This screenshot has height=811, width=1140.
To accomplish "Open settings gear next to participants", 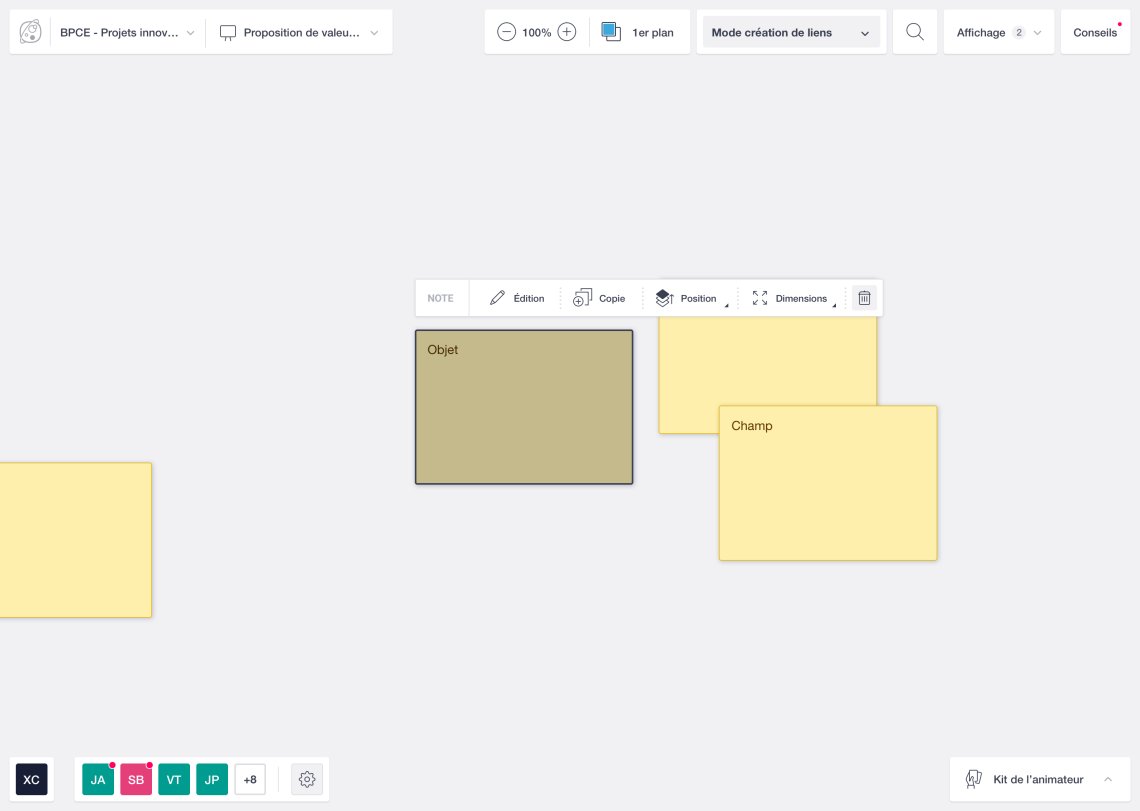I will (307, 779).
